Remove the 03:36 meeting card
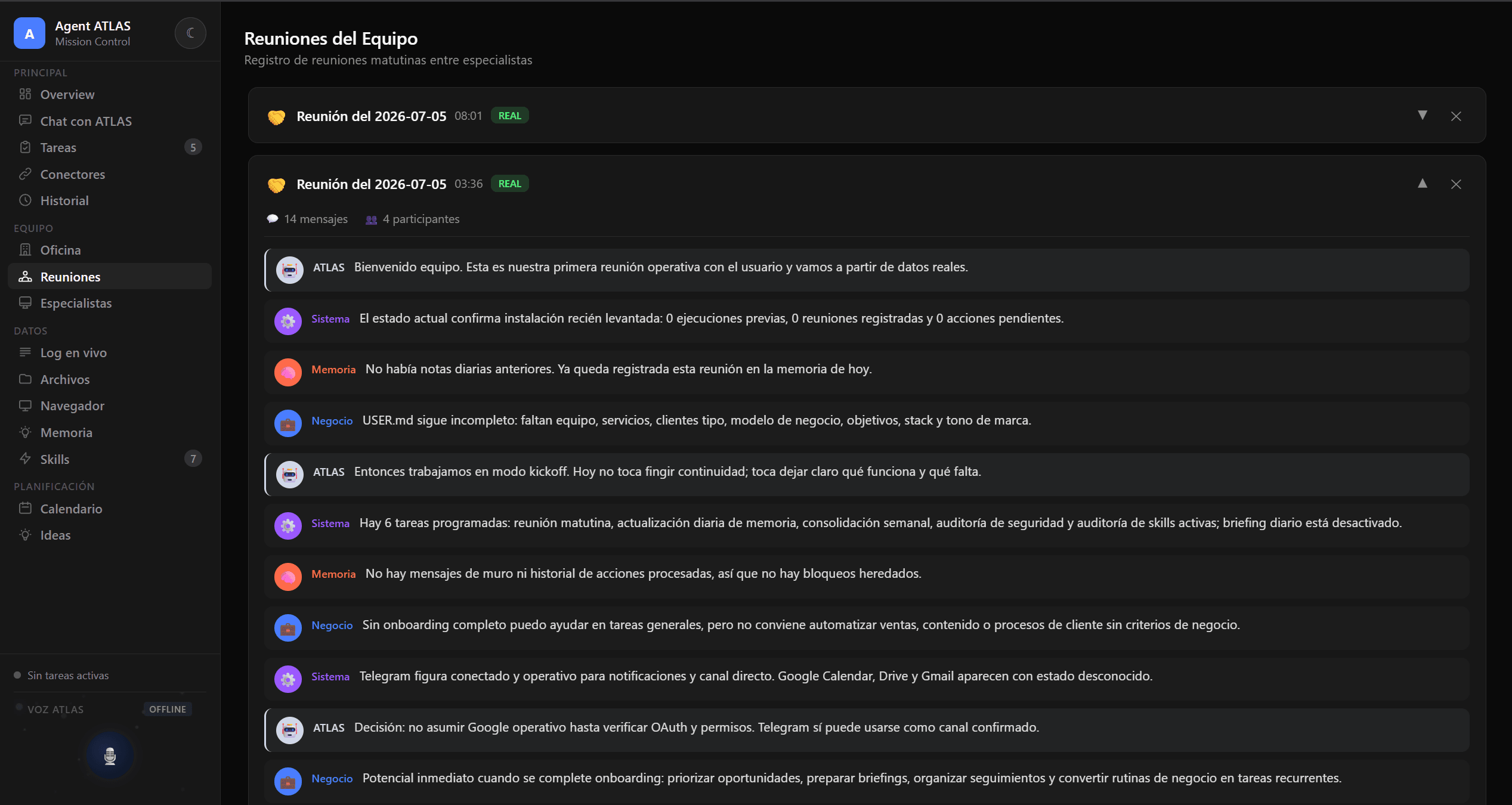1512x805 pixels. tap(1456, 184)
